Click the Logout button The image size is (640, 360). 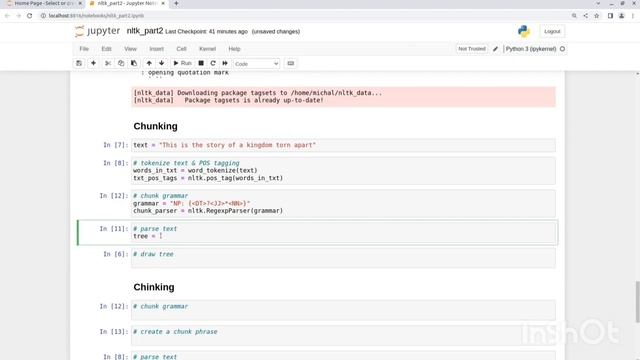tap(552, 31)
